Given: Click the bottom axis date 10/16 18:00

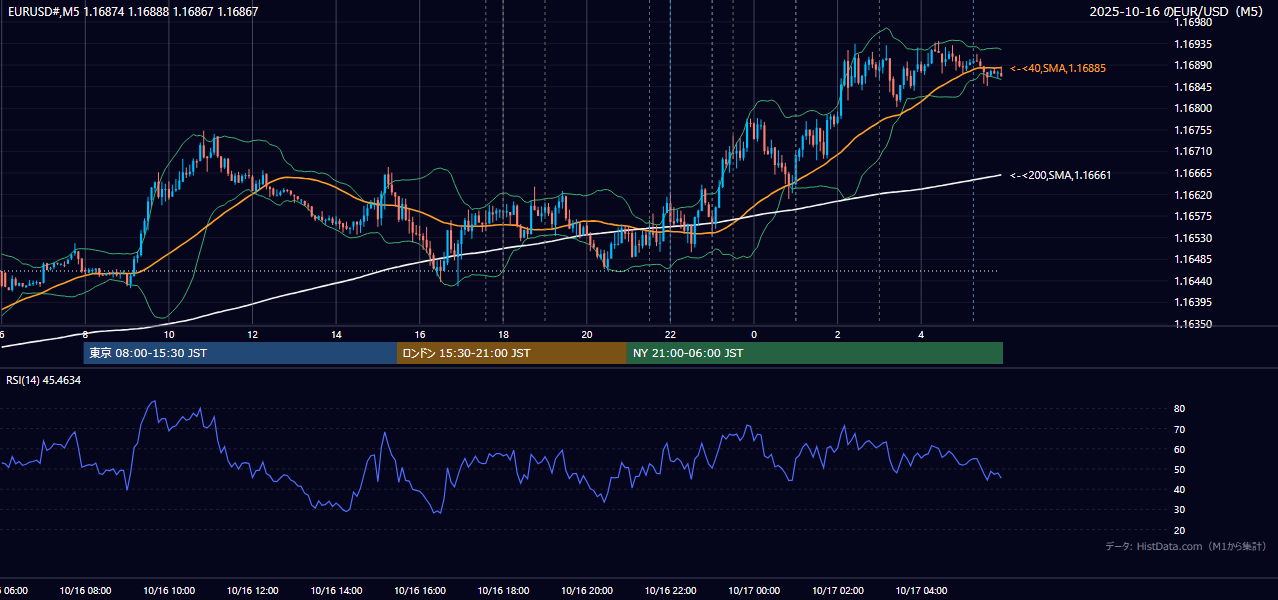Looking at the screenshot, I should click(x=503, y=590).
